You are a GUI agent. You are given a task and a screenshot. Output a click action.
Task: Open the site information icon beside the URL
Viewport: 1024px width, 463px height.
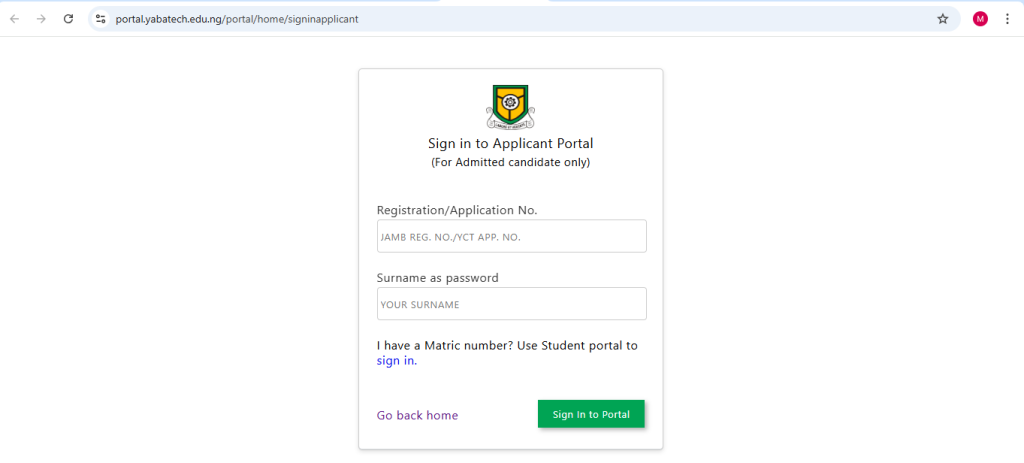(x=101, y=19)
